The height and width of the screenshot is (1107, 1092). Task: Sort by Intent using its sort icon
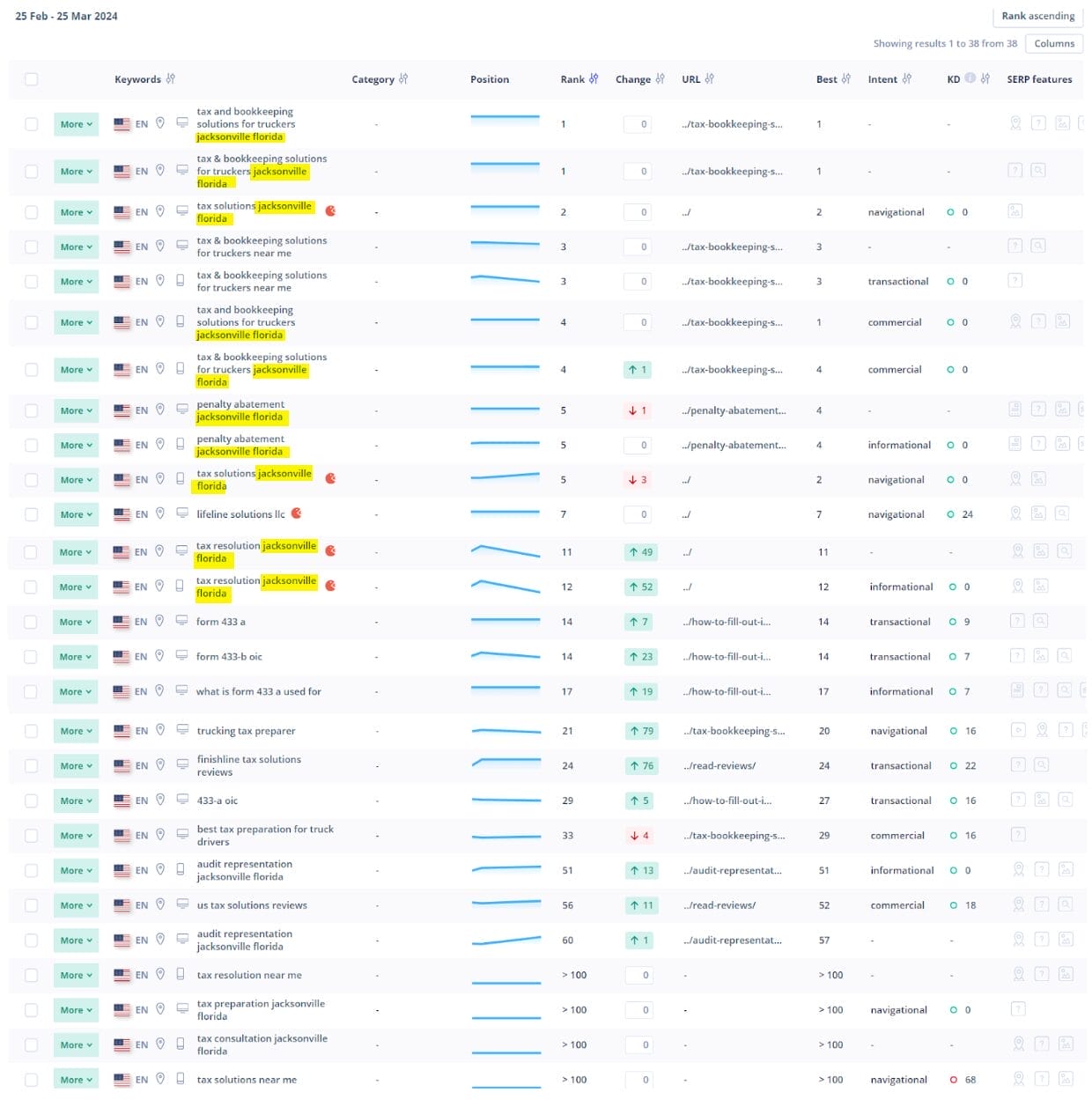pyautogui.click(x=907, y=79)
